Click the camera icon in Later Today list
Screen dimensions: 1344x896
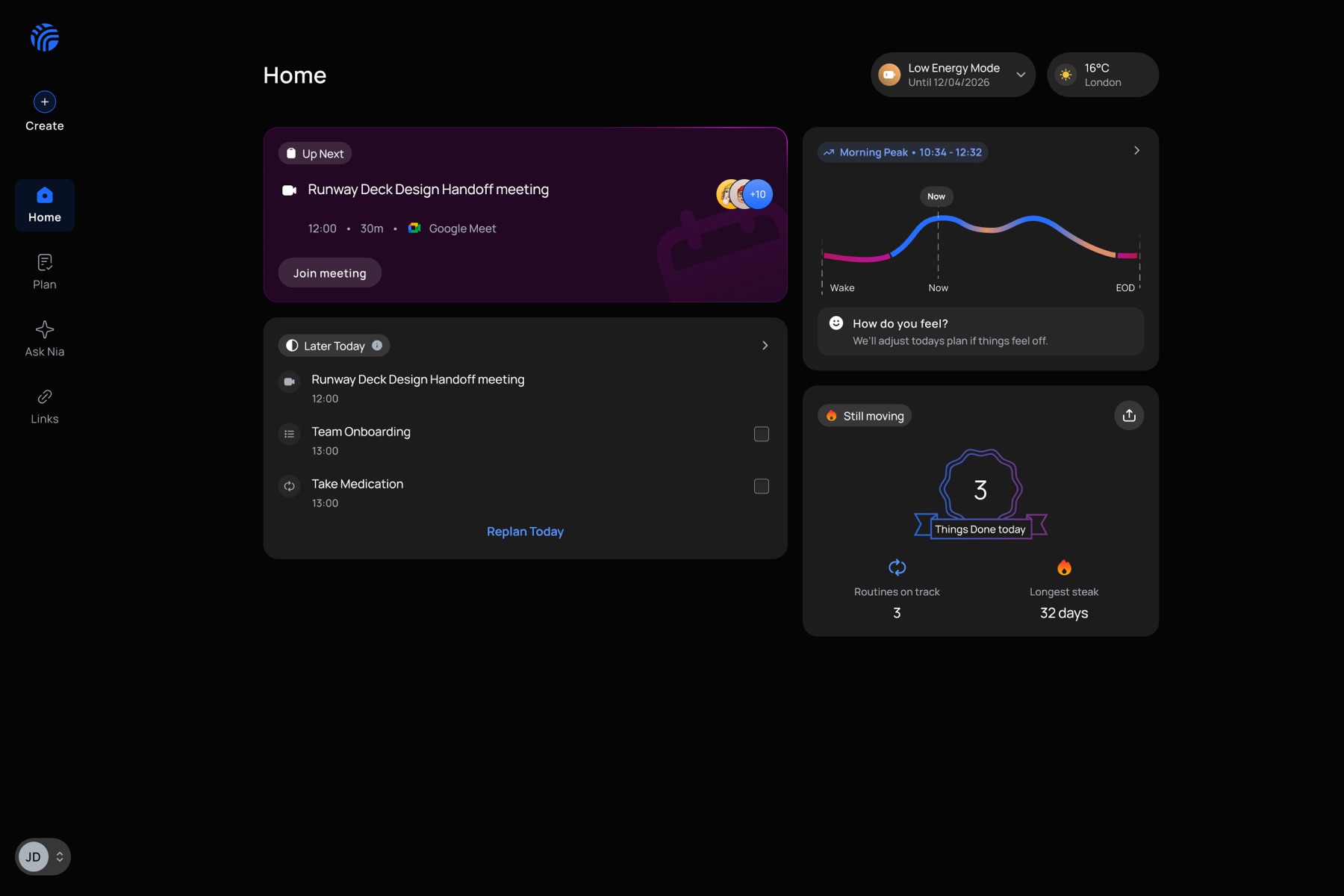[x=289, y=382]
